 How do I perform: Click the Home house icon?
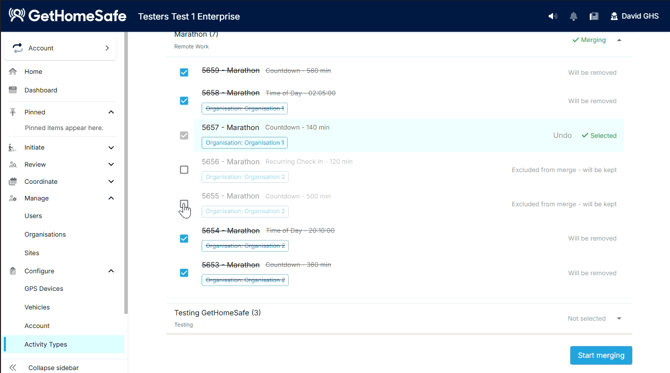pos(13,71)
